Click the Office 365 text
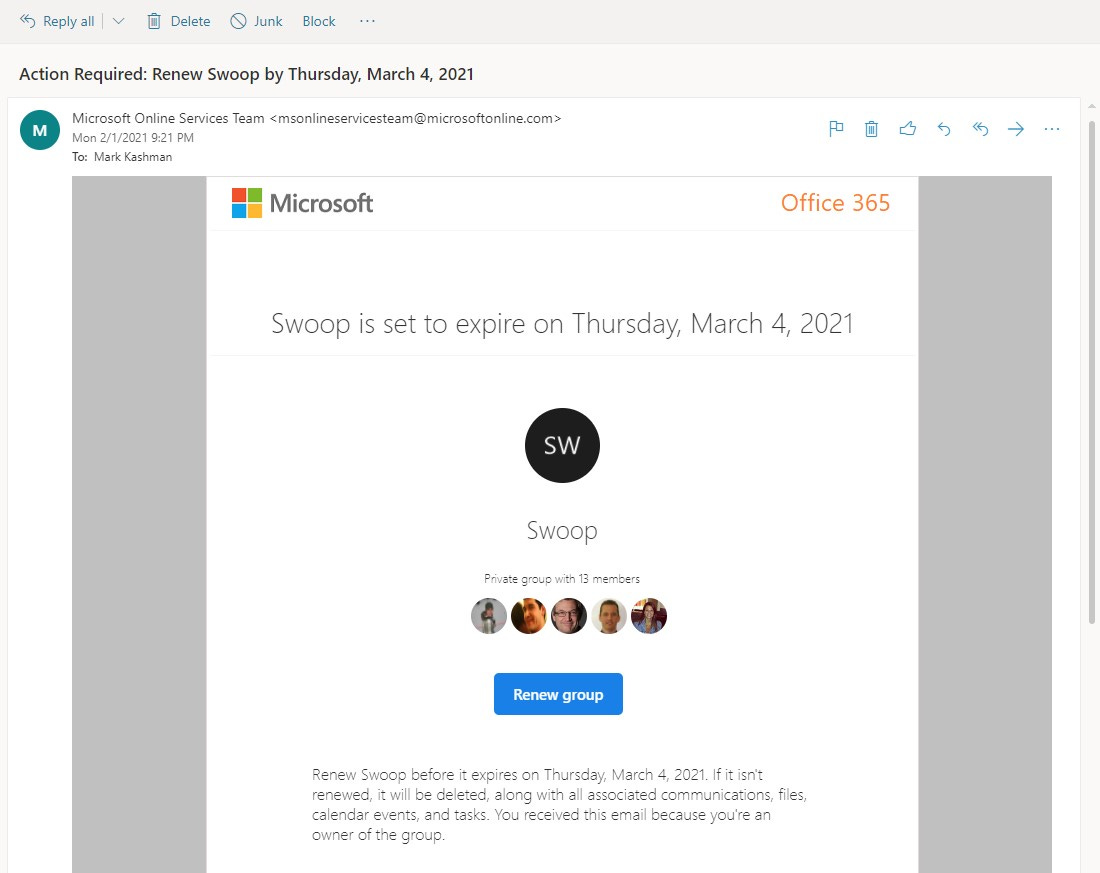The height and width of the screenshot is (873, 1100). click(835, 203)
